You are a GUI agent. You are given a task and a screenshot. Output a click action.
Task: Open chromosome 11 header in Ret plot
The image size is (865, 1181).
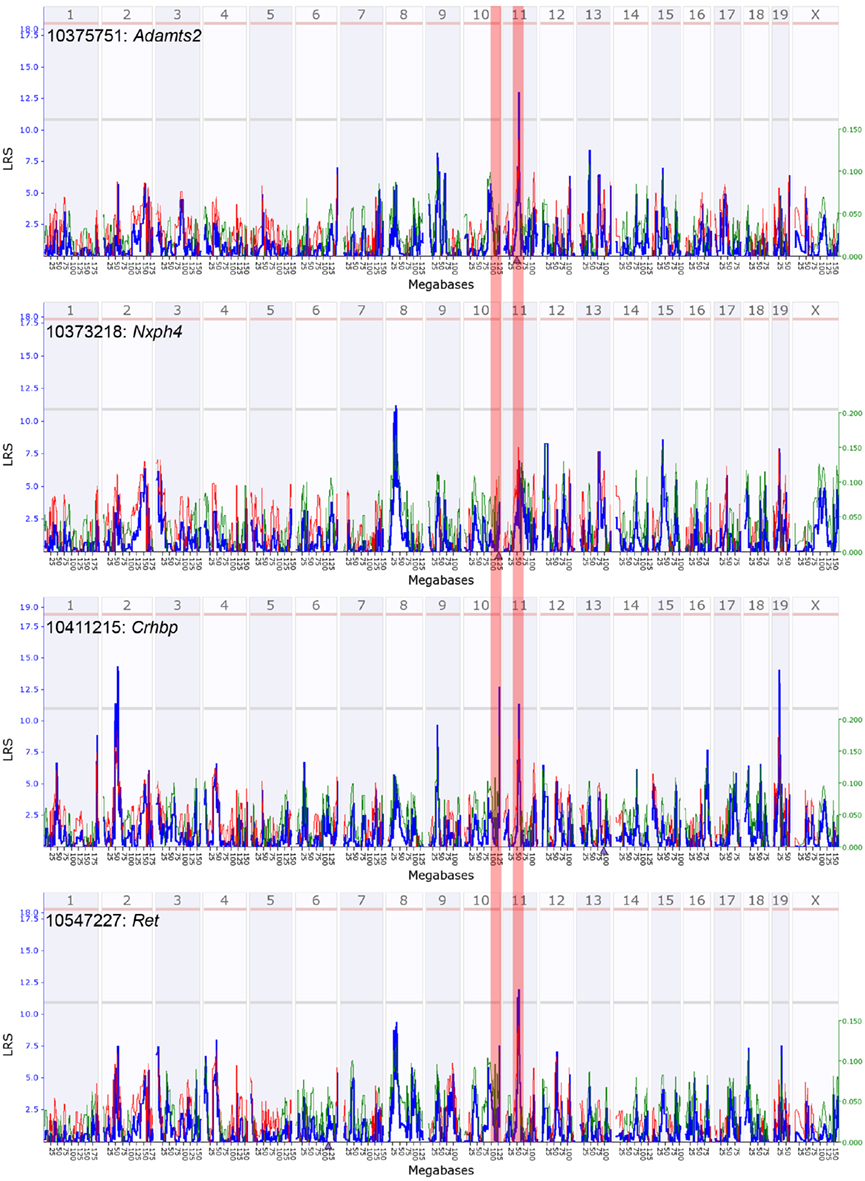coord(518,900)
